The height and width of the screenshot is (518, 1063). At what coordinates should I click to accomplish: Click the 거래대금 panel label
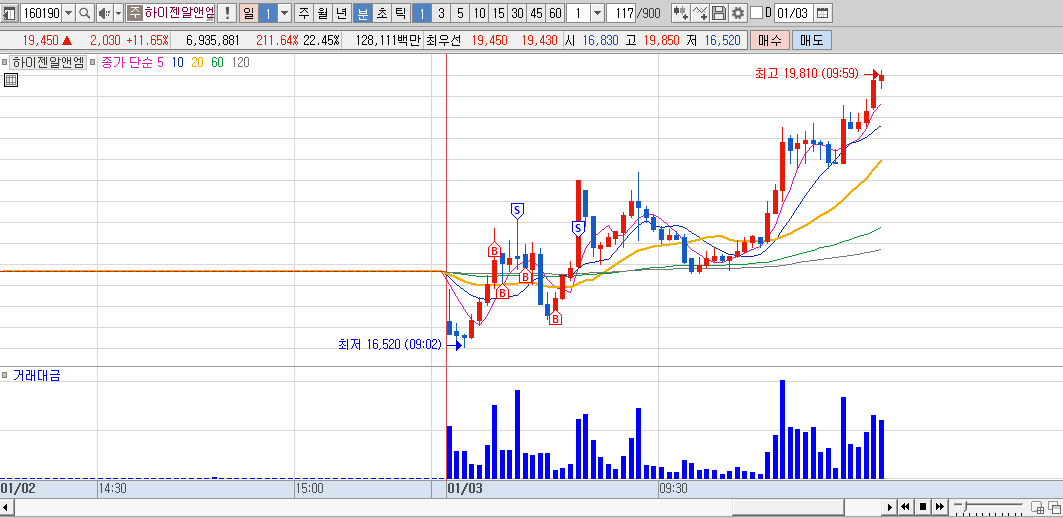click(x=37, y=375)
